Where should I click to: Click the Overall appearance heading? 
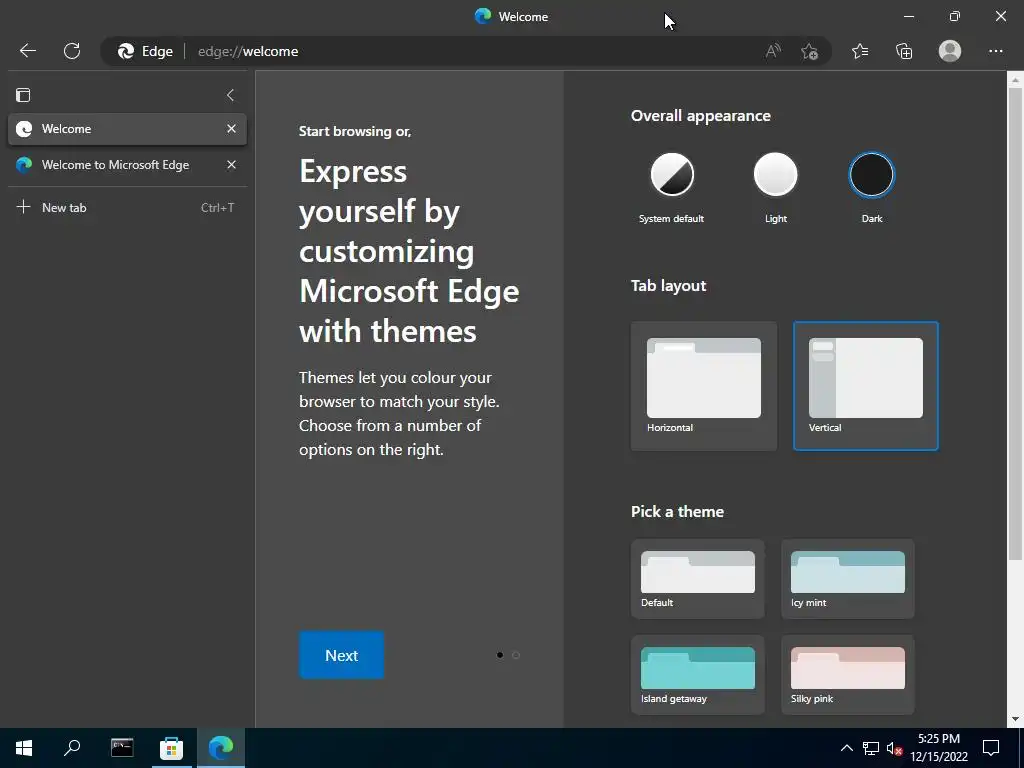(x=701, y=116)
